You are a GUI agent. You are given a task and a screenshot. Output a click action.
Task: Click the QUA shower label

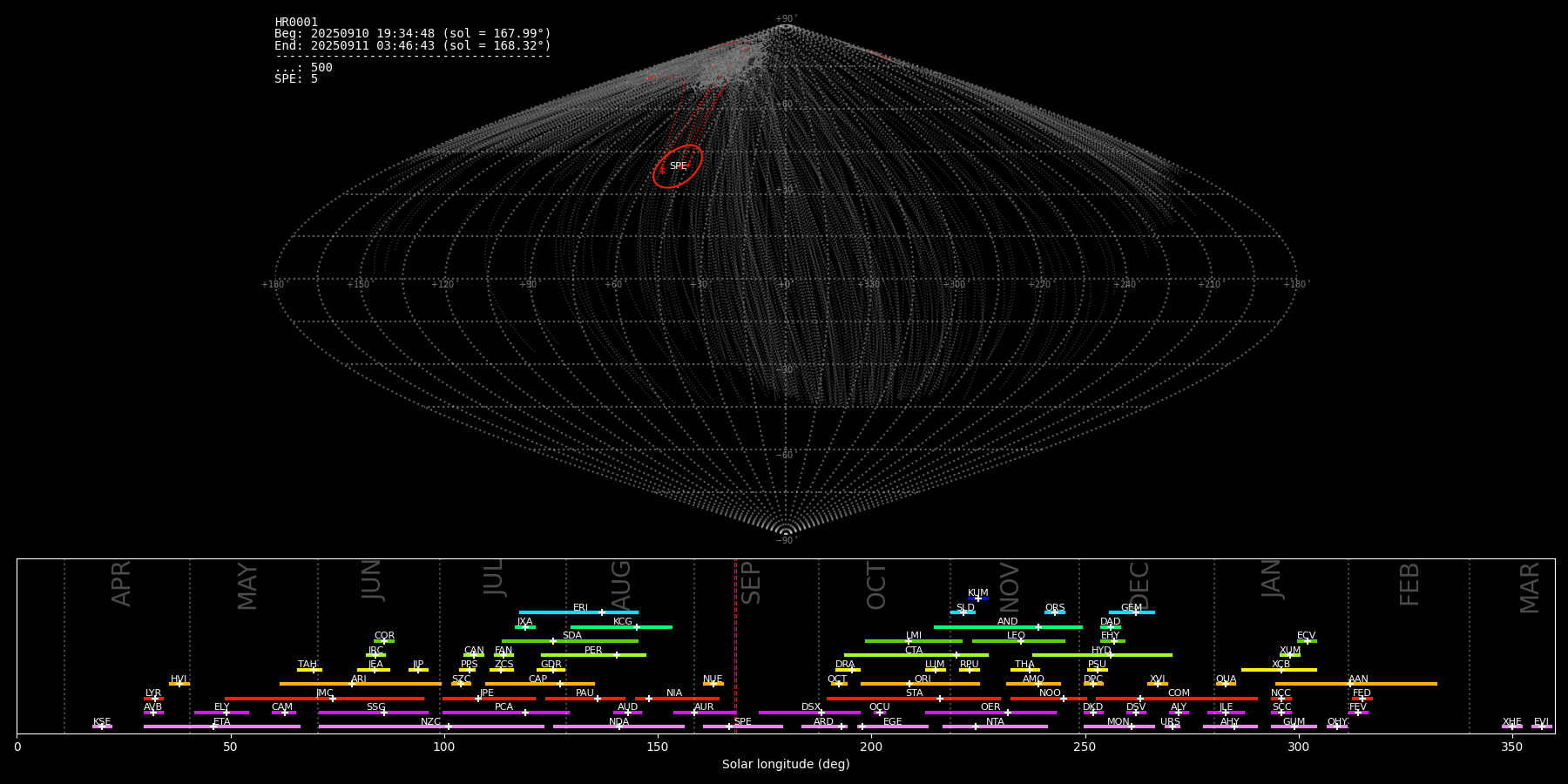(1226, 679)
